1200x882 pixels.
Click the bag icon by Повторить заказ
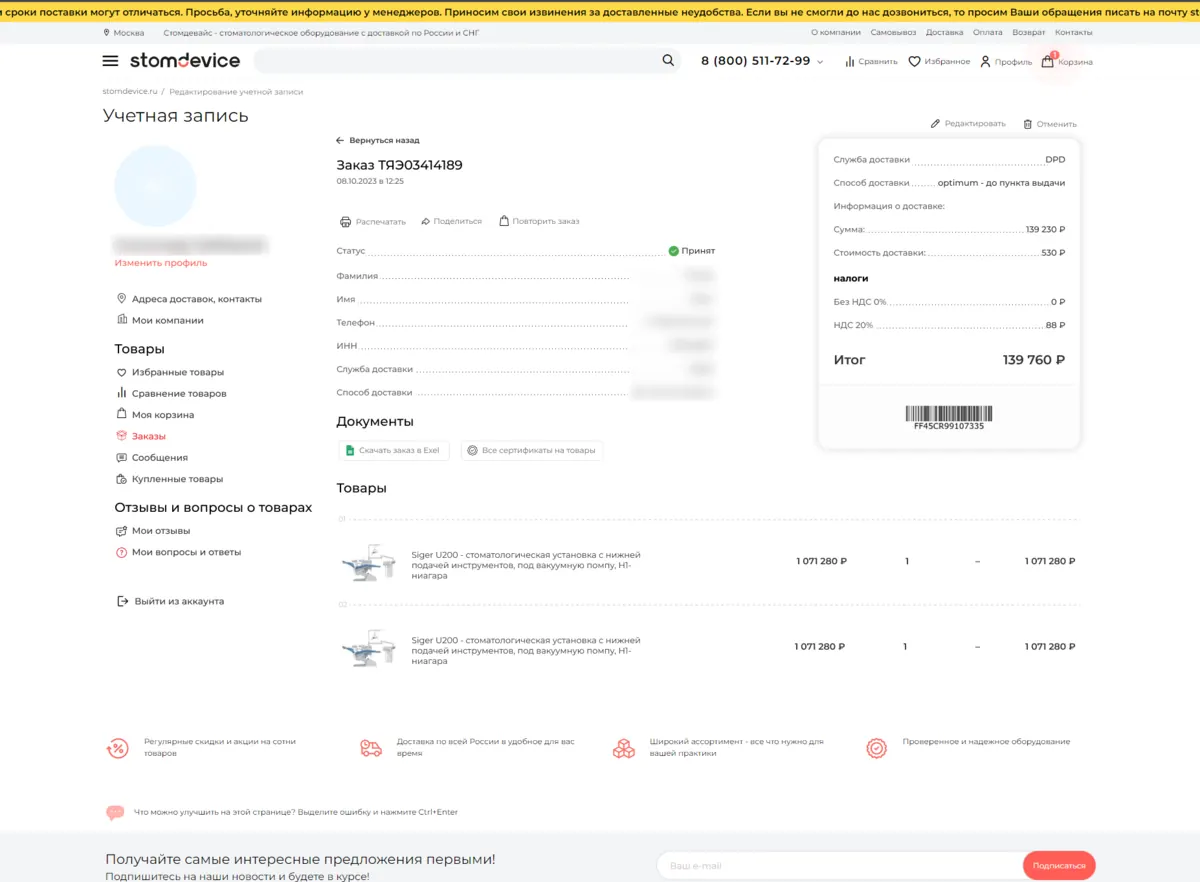[504, 221]
